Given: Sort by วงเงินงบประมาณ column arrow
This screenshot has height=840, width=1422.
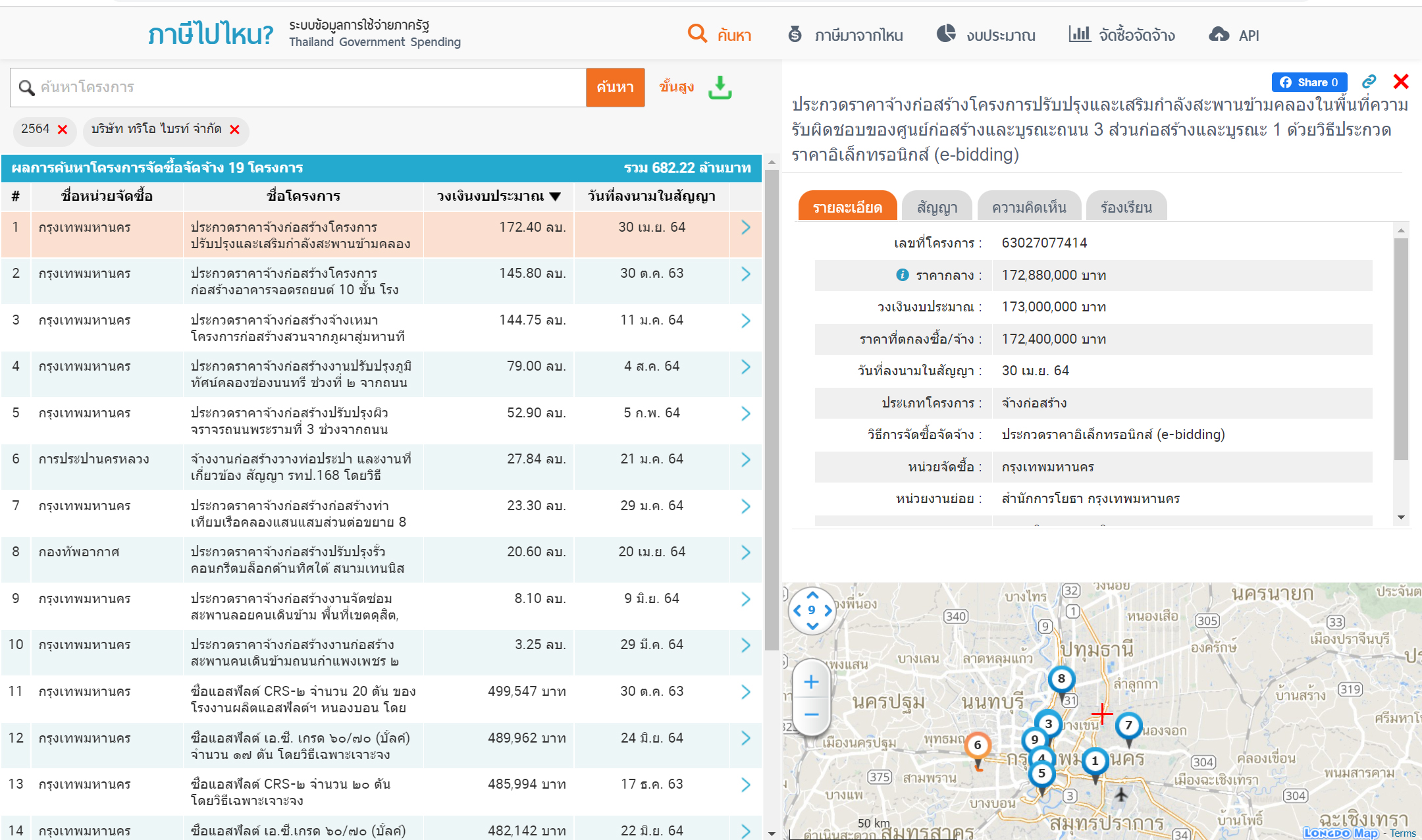Looking at the screenshot, I should pos(555,196).
